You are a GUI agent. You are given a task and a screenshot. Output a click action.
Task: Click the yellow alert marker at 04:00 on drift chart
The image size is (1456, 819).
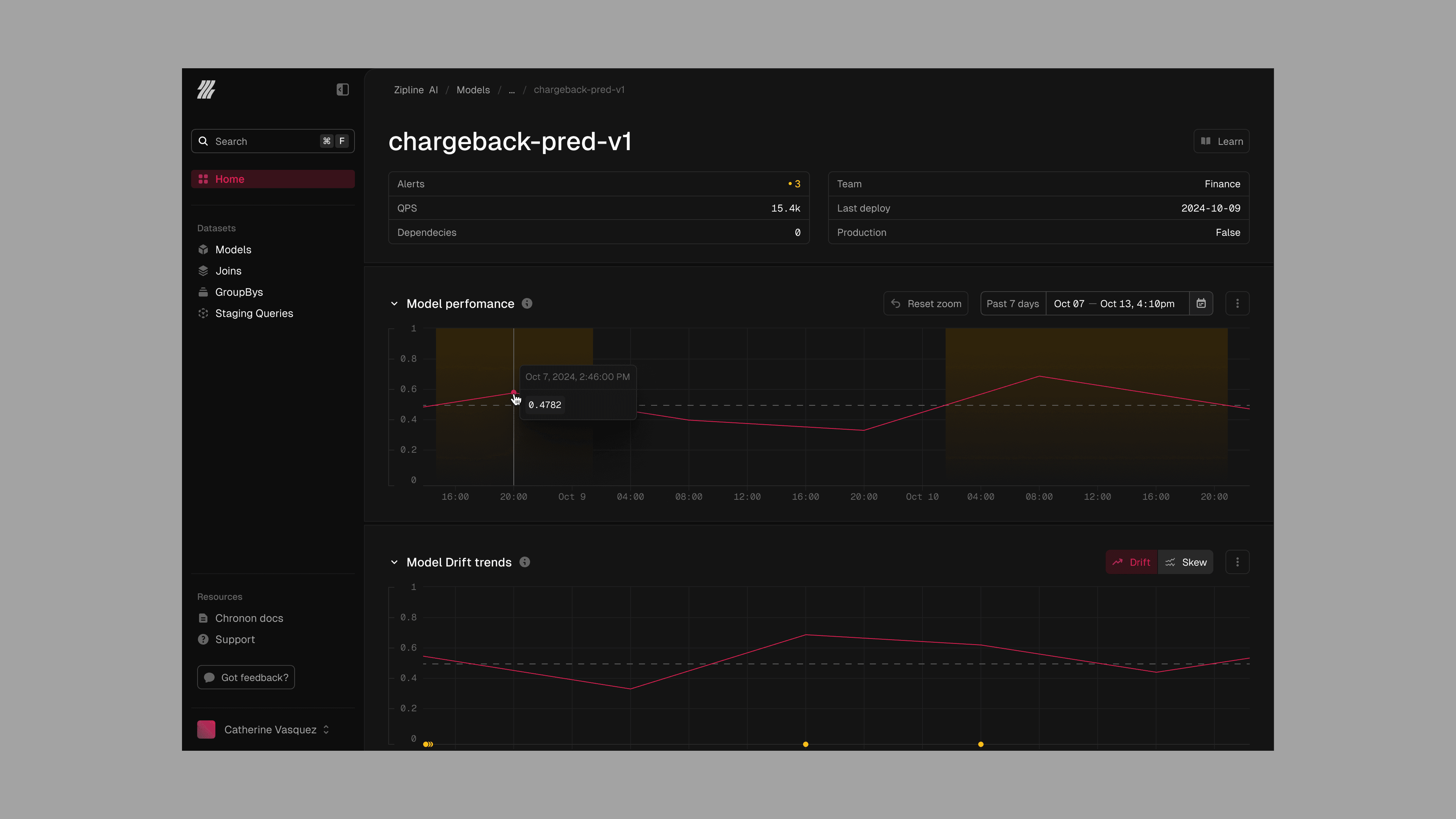point(981,744)
